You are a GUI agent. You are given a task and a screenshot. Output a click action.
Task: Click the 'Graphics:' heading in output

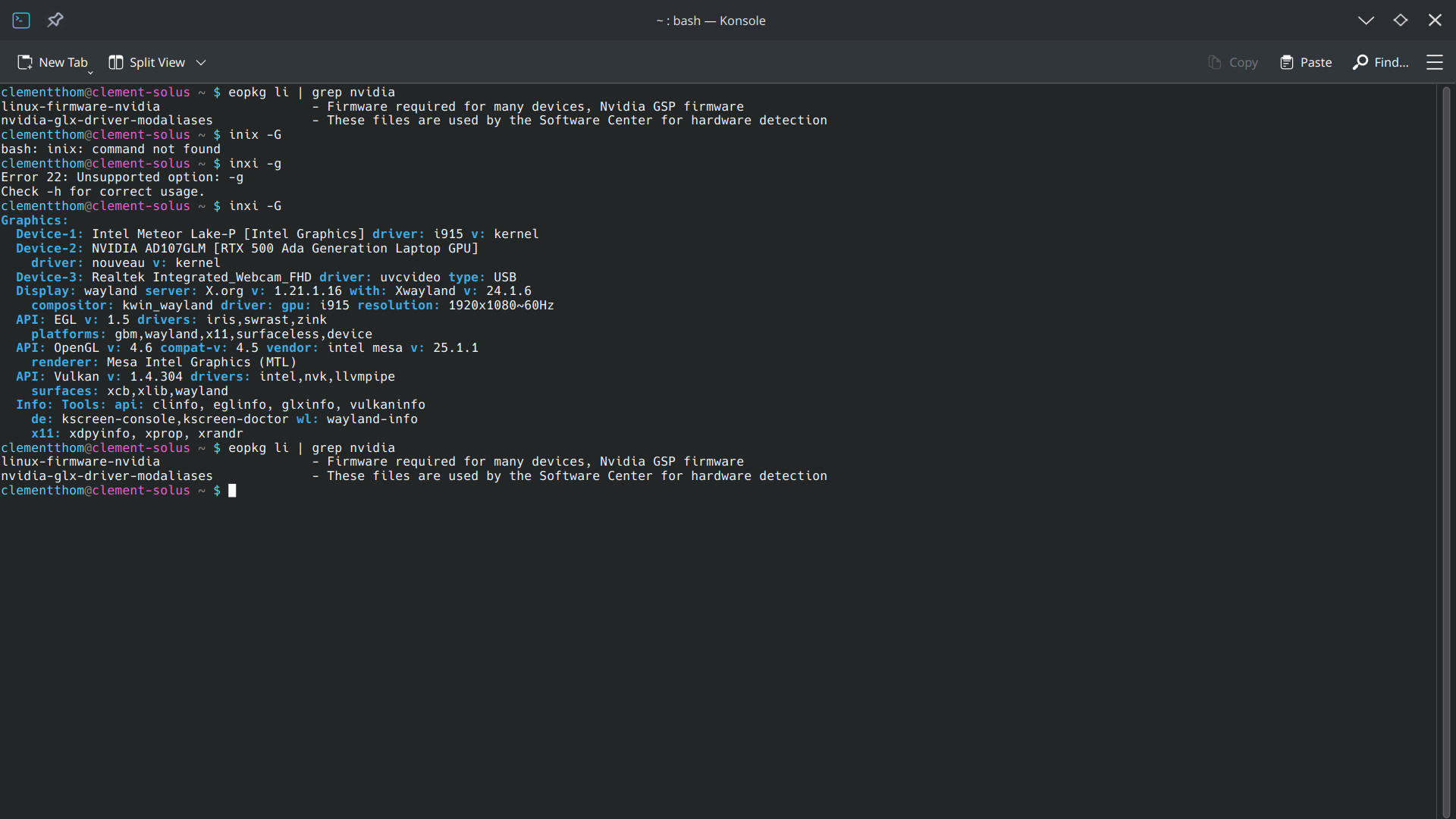[x=34, y=221]
